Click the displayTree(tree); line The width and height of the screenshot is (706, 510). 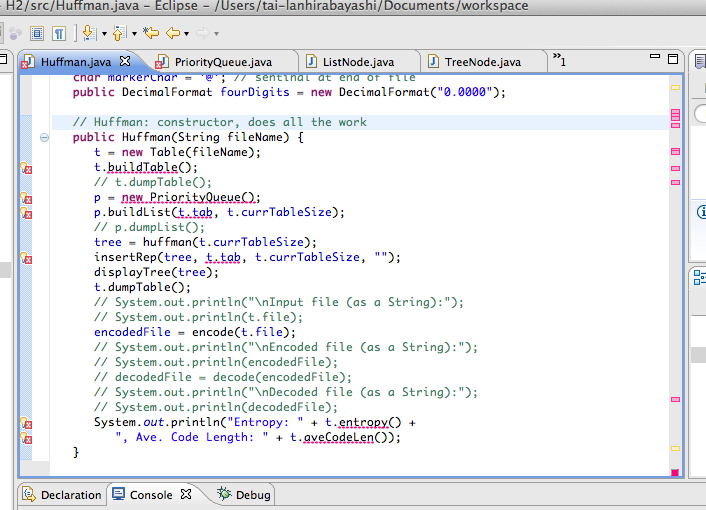156,272
